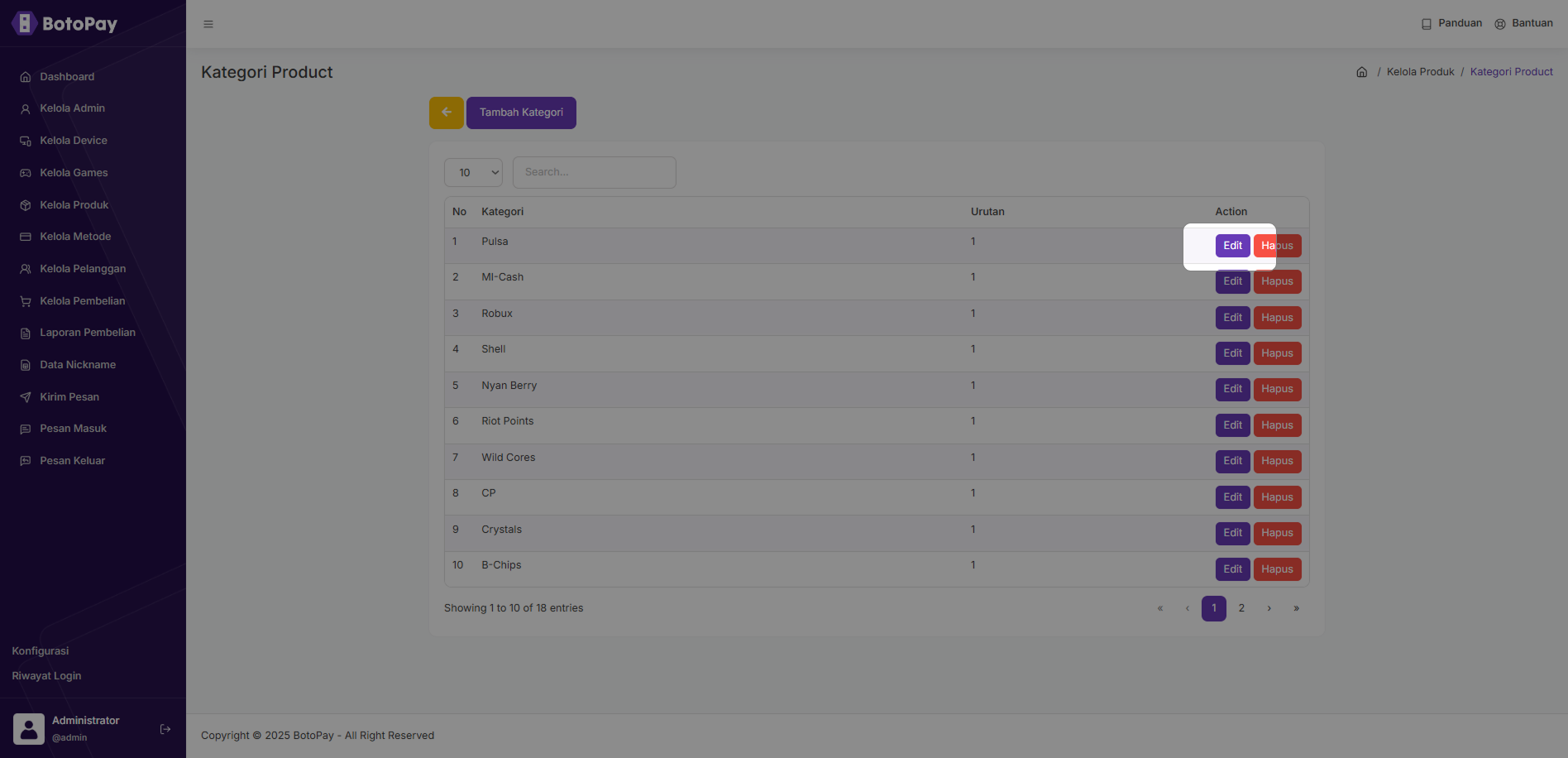
Task: Click the Kategori Product page heading
Action: 267,72
